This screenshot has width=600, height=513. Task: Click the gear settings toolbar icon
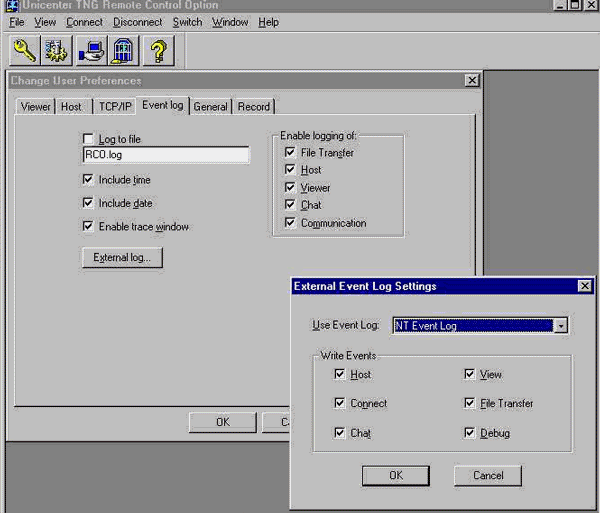(56, 50)
